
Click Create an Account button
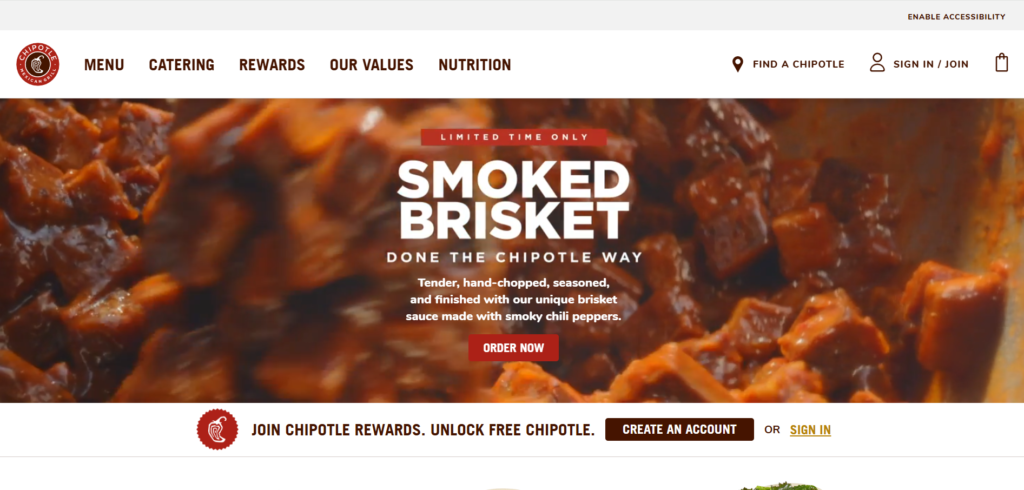pyautogui.click(x=679, y=429)
